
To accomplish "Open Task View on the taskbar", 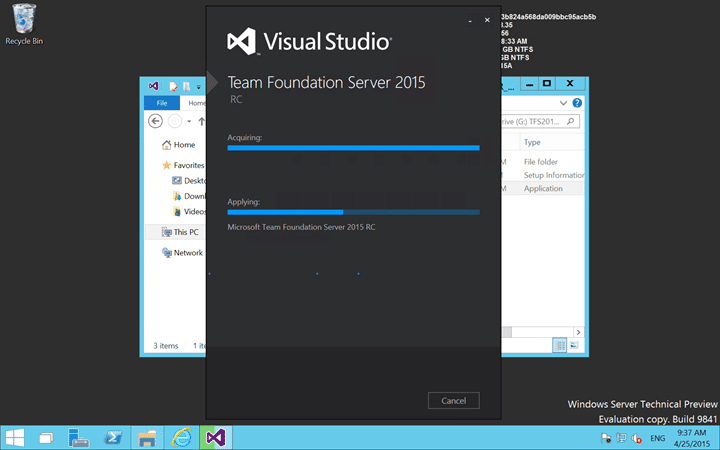I will click(46, 438).
